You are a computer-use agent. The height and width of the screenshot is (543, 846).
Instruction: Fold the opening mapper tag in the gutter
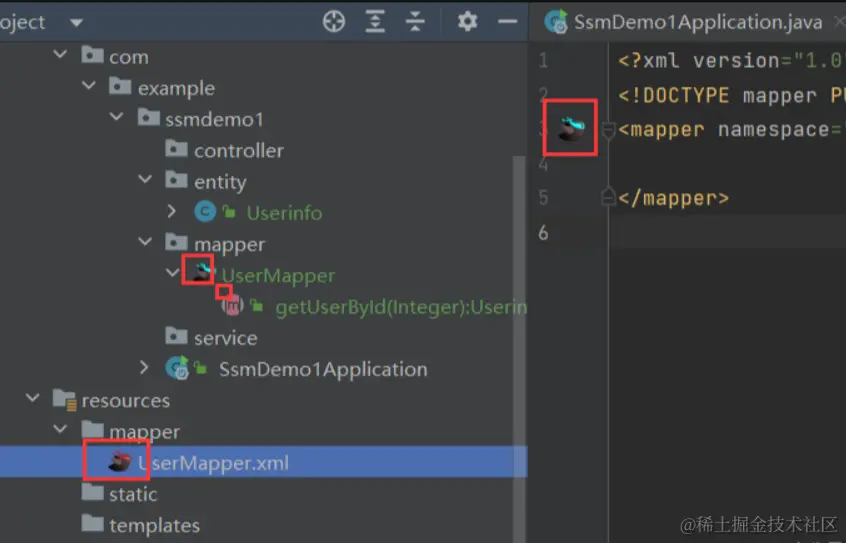point(609,130)
